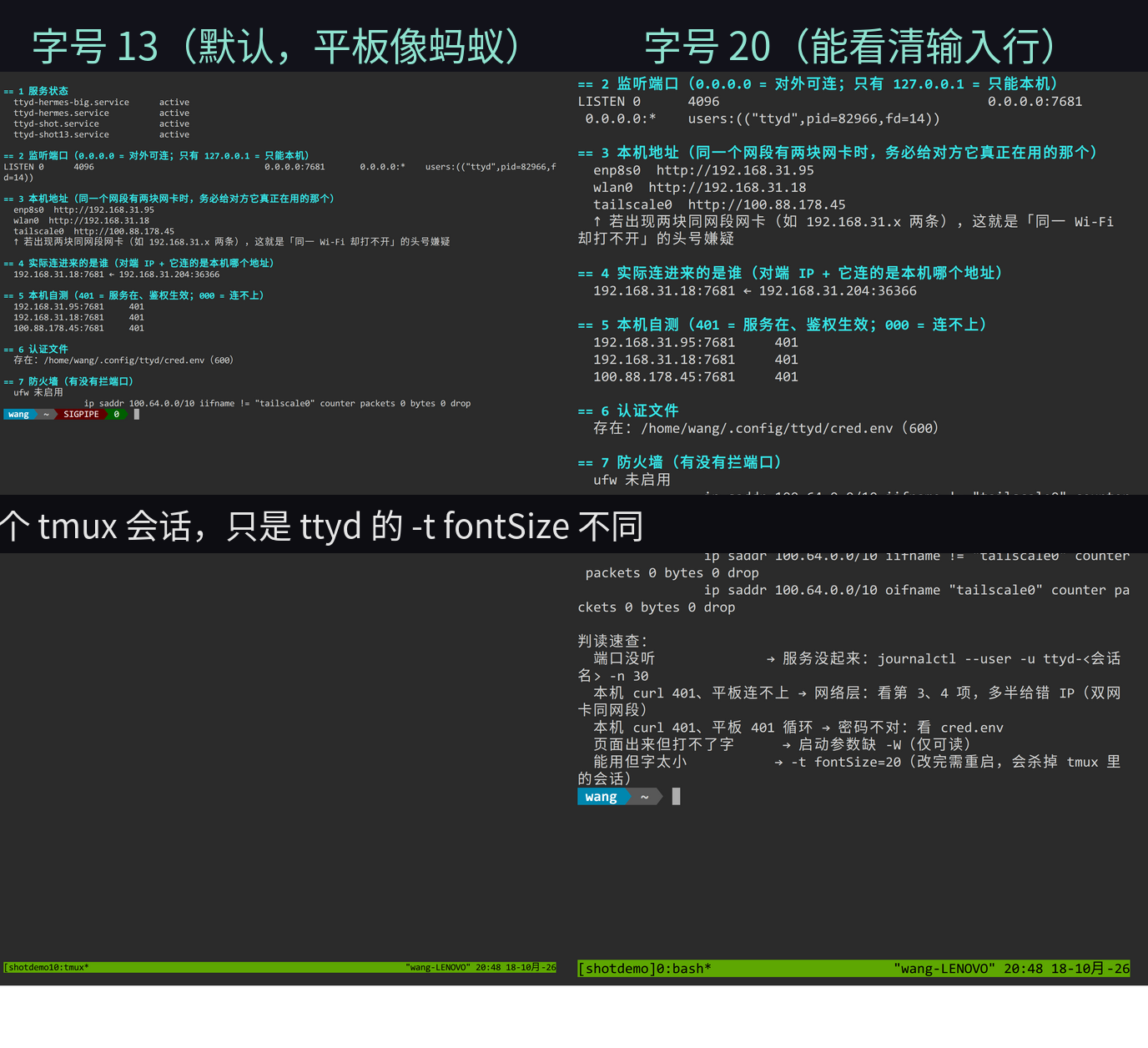Select the 192.168.31.95:7681 401 row in 字号 13 terminal

coord(78,306)
